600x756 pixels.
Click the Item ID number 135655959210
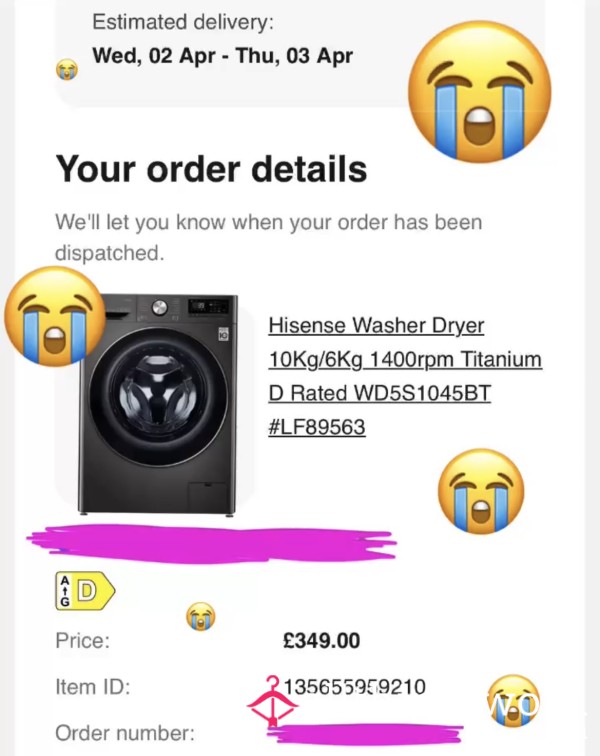(x=355, y=687)
